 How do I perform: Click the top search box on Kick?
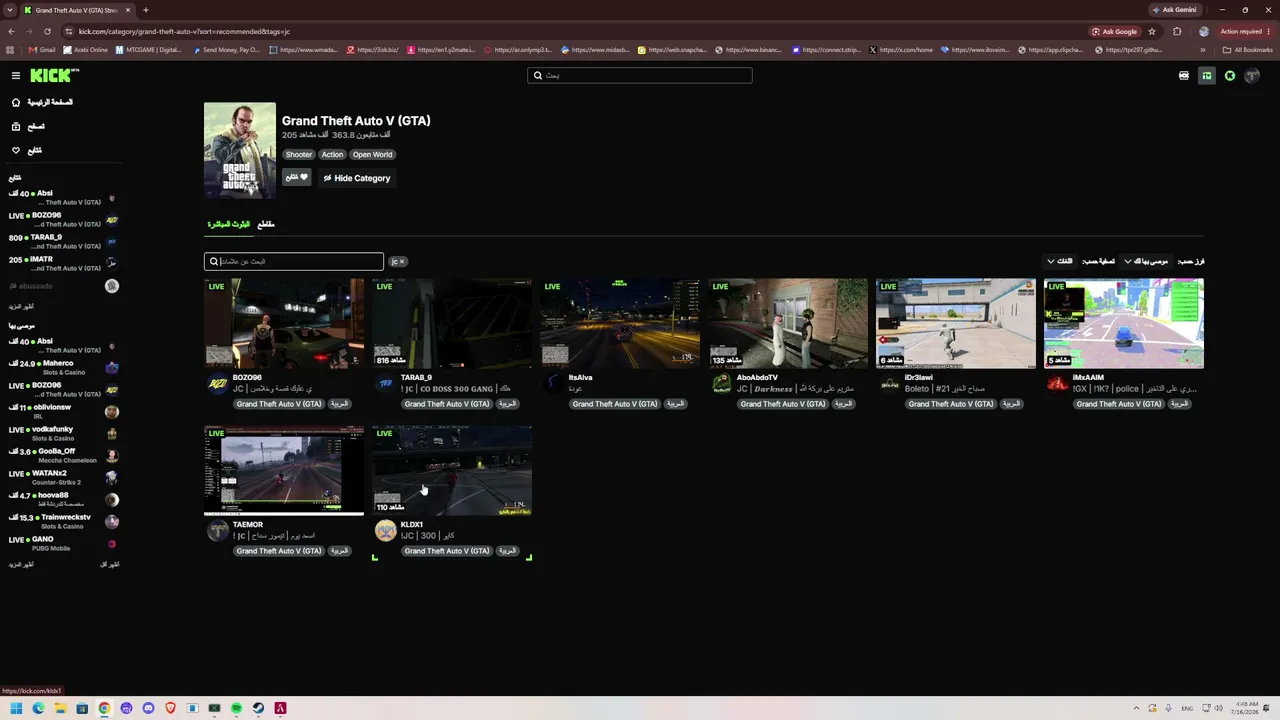click(x=640, y=75)
